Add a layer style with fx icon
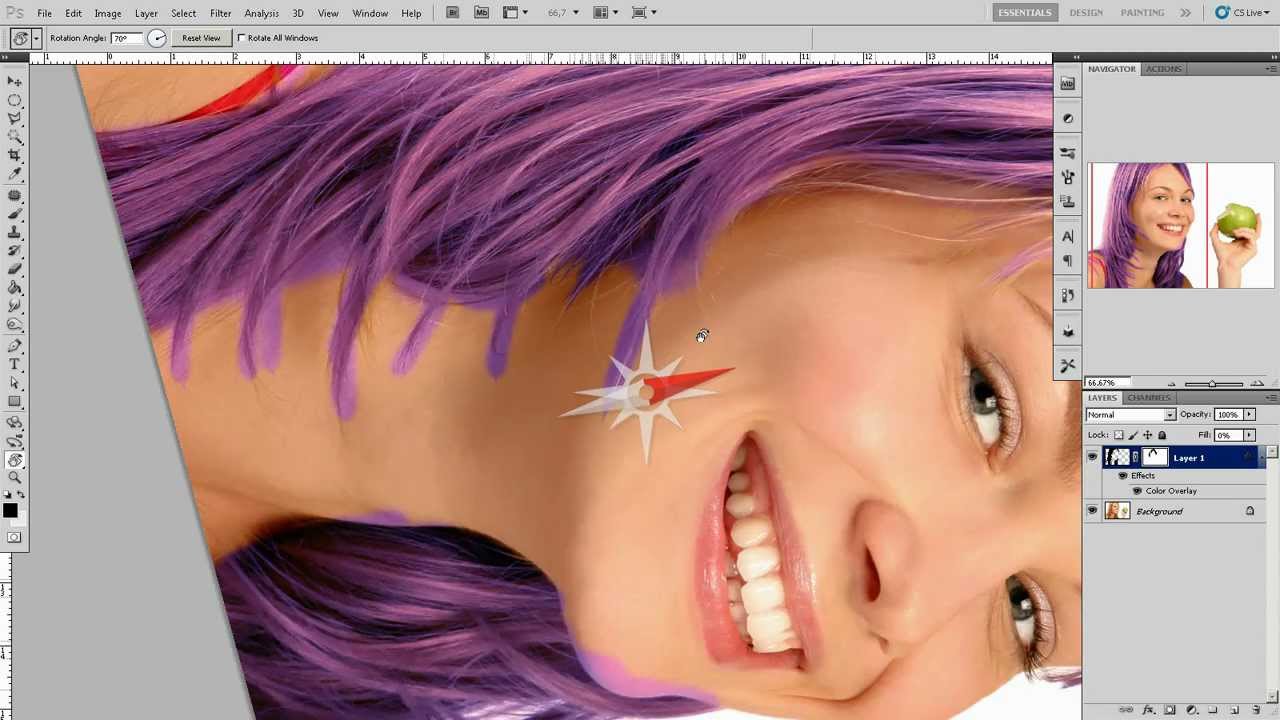This screenshot has height=720, width=1280. point(1148,710)
